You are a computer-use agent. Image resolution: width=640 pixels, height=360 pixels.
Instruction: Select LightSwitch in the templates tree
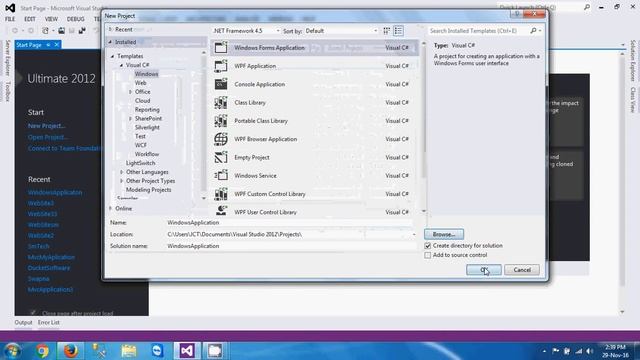(140, 163)
